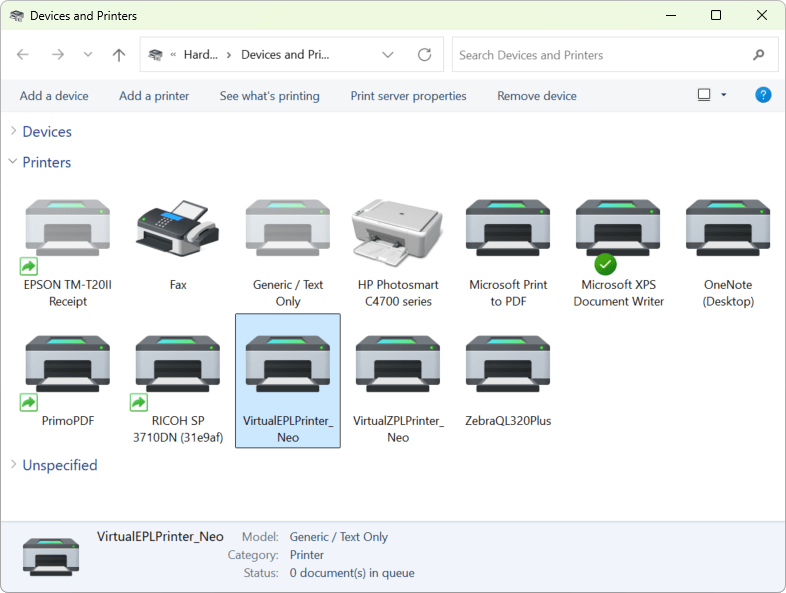The width and height of the screenshot is (786, 593).
Task: Select the VirtualEPLPrinter_Neo printer icon
Action: point(288,364)
